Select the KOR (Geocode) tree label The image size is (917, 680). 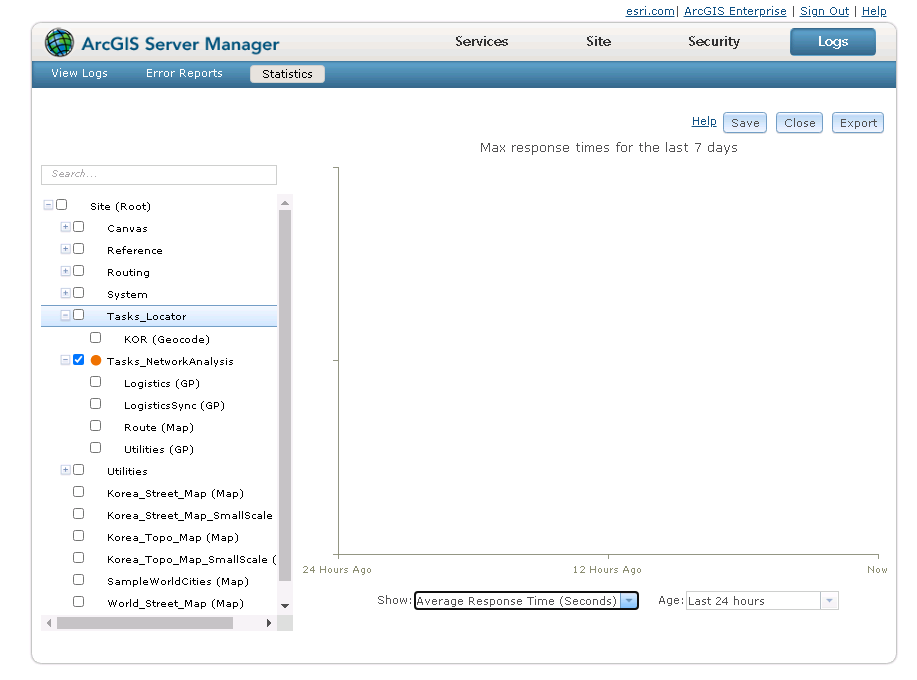tap(167, 339)
